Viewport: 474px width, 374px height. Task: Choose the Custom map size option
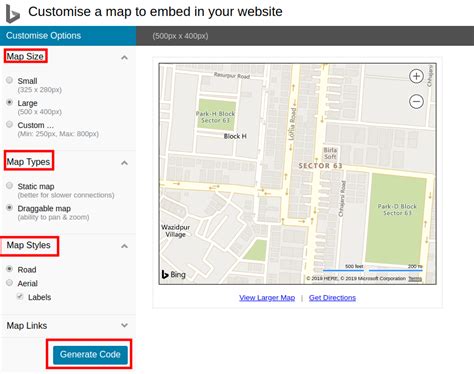[9, 124]
